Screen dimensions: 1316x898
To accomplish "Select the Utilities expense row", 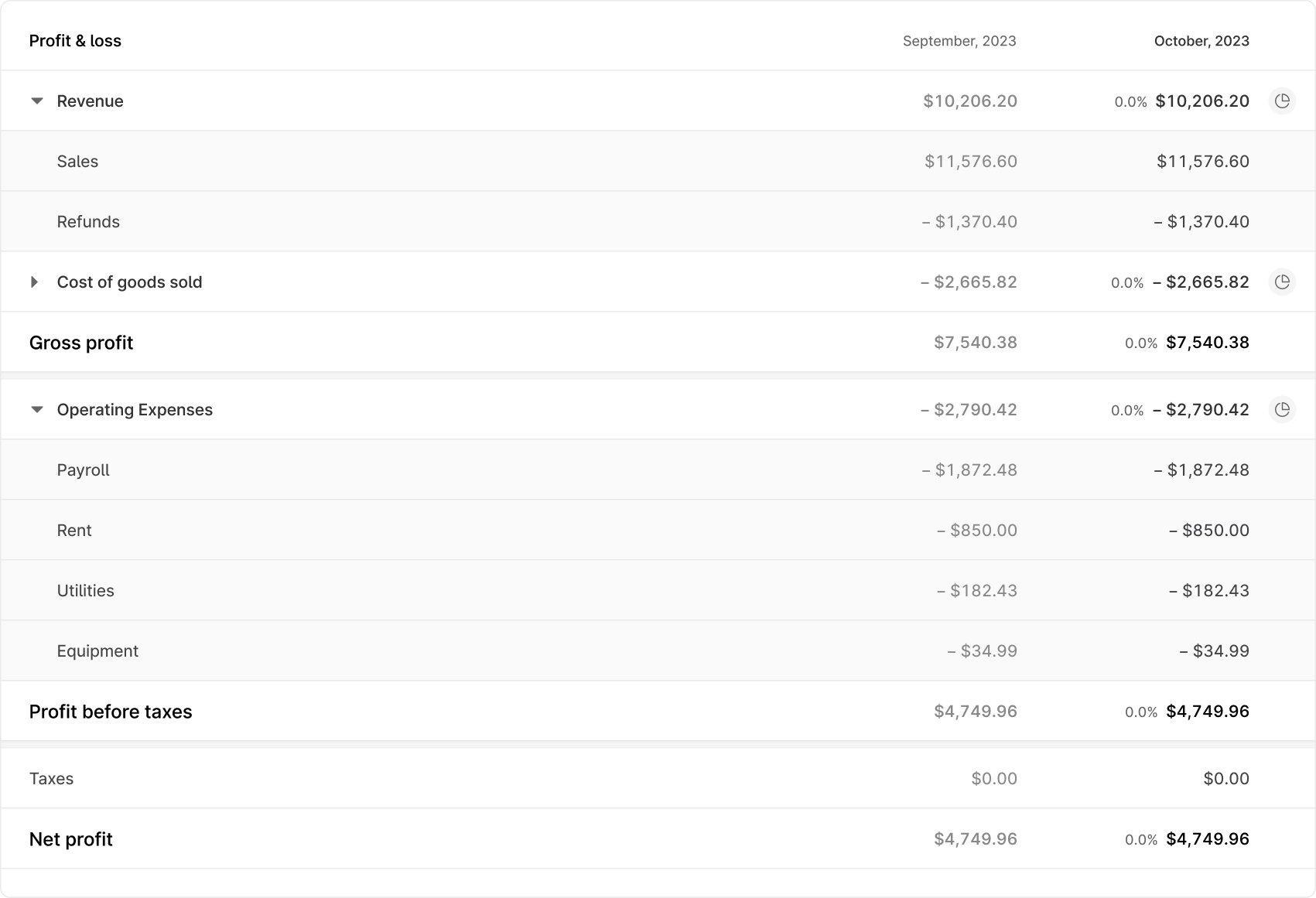I will click(x=658, y=590).
